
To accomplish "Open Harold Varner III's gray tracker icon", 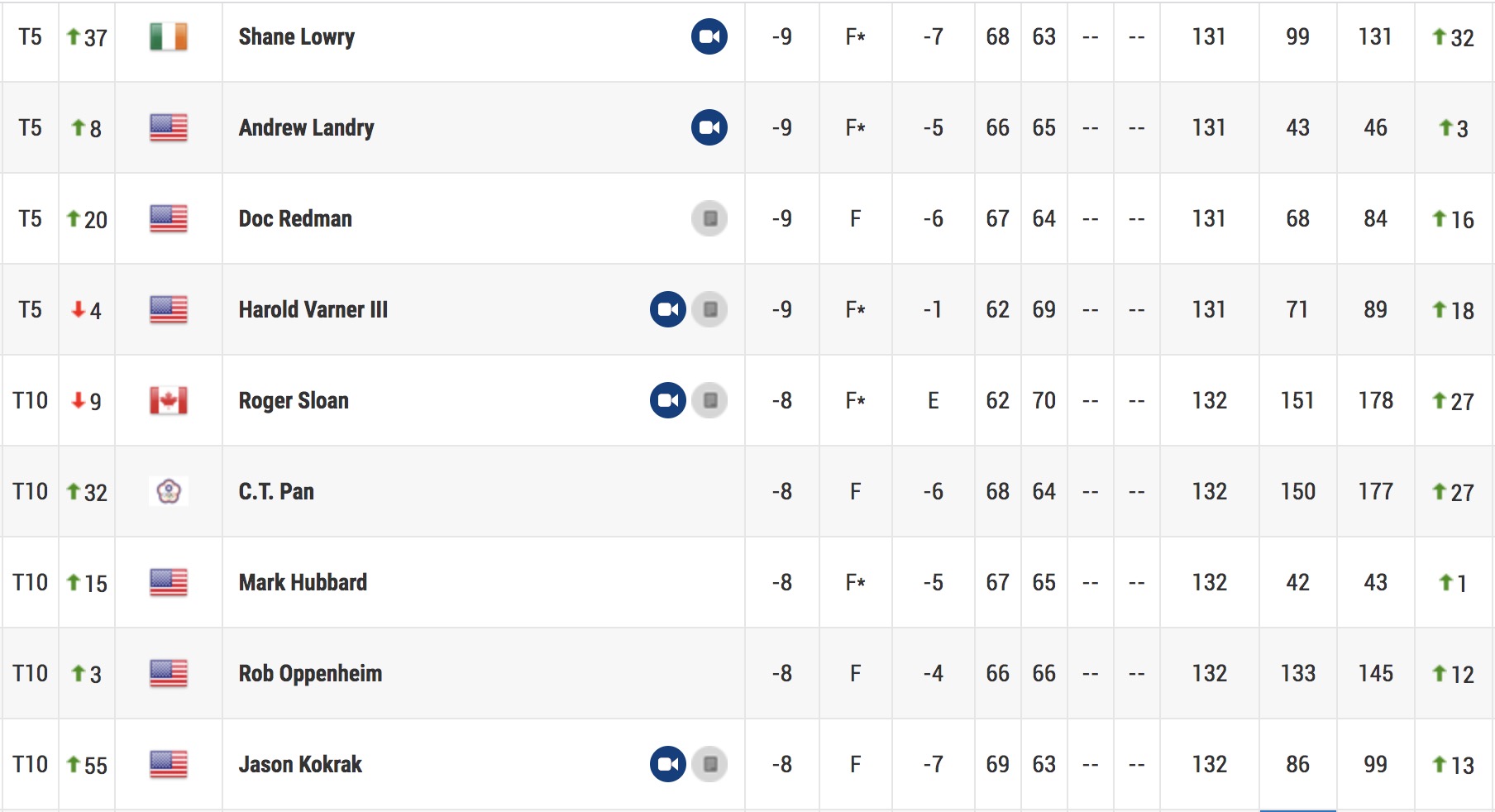I will [x=709, y=309].
